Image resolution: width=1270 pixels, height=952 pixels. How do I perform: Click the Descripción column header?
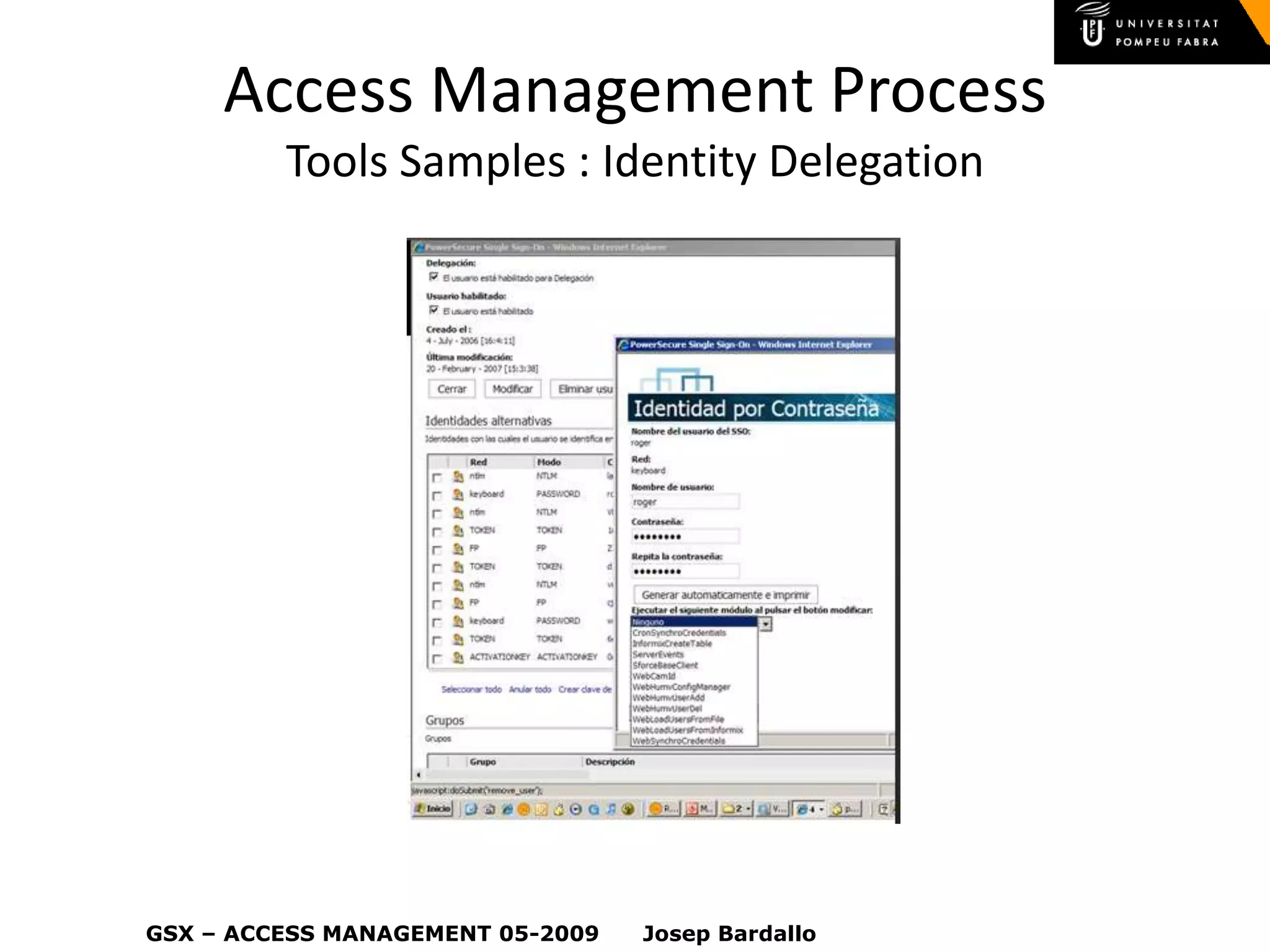(738, 761)
